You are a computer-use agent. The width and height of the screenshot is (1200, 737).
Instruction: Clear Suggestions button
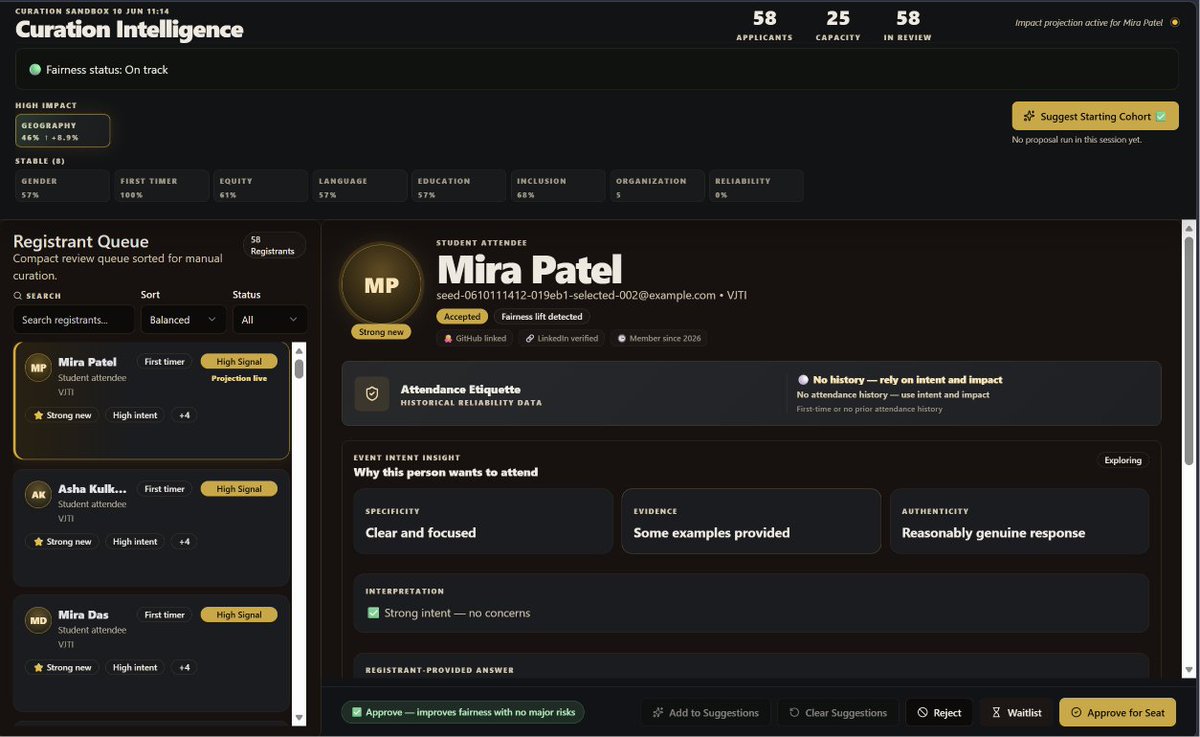coord(837,713)
